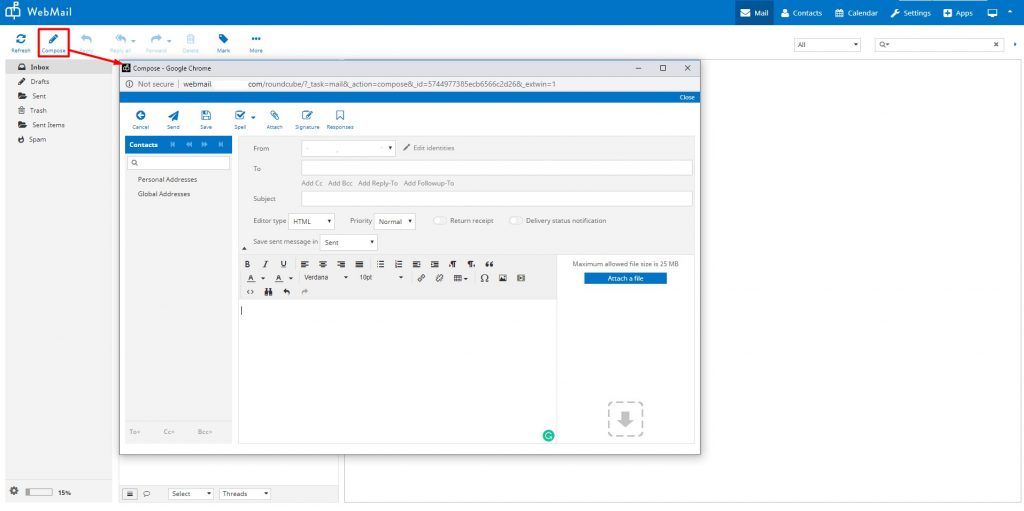Click the disk usage quota bar
This screenshot has height=511, width=1024.
pyautogui.click(x=39, y=492)
